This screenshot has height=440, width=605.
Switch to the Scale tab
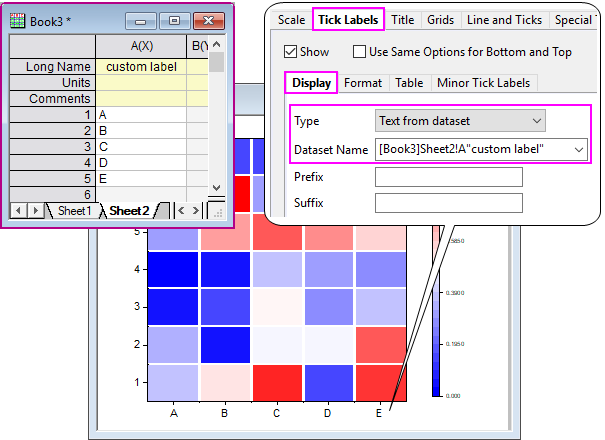291,20
